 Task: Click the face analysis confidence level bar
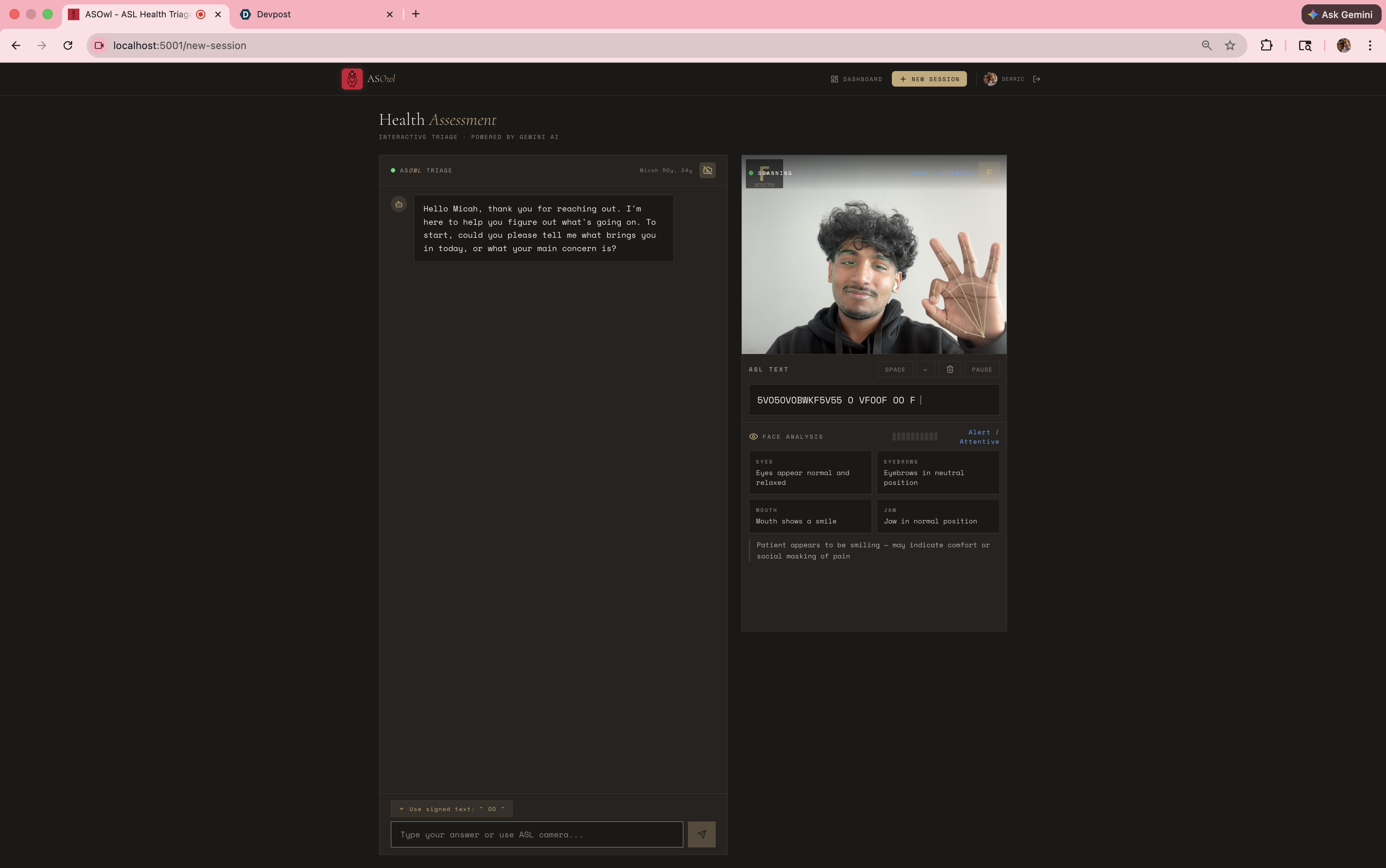point(914,437)
